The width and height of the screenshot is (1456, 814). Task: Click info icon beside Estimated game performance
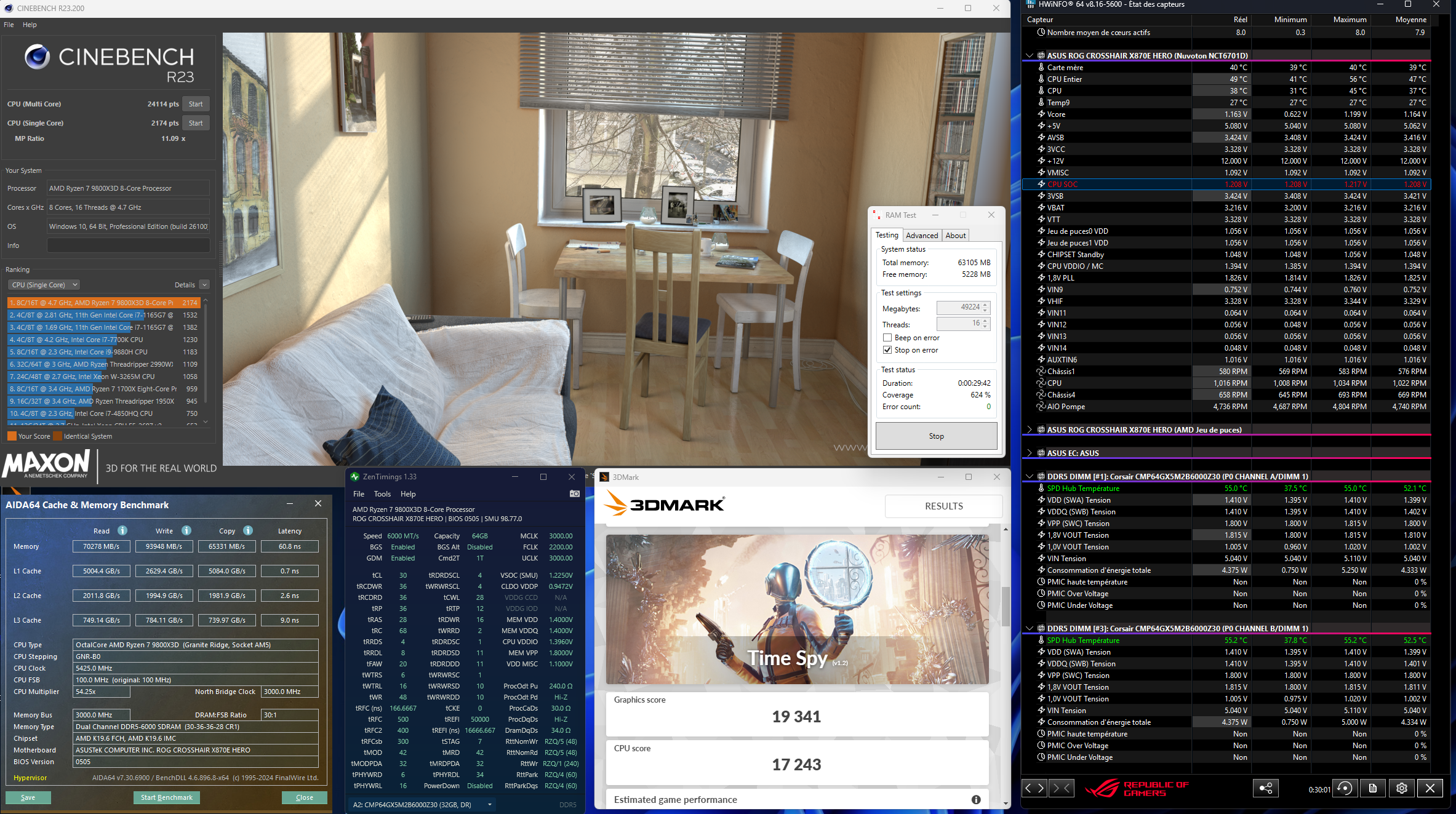[976, 799]
